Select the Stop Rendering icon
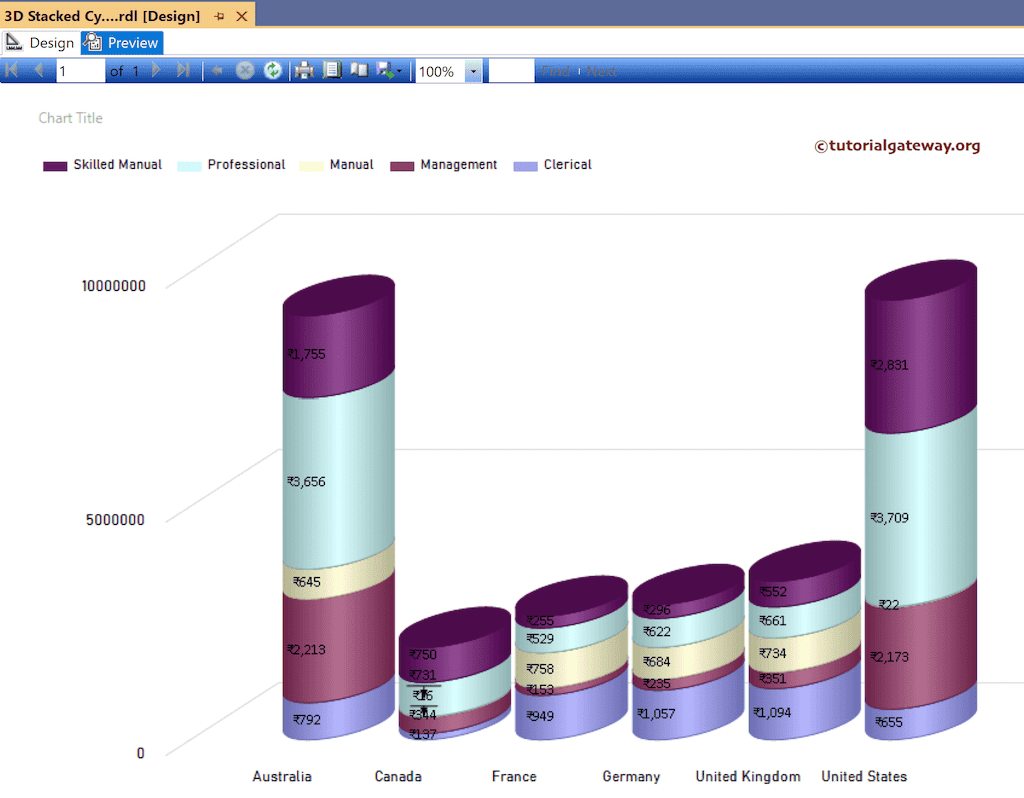The width and height of the screenshot is (1024, 798). tap(245, 70)
